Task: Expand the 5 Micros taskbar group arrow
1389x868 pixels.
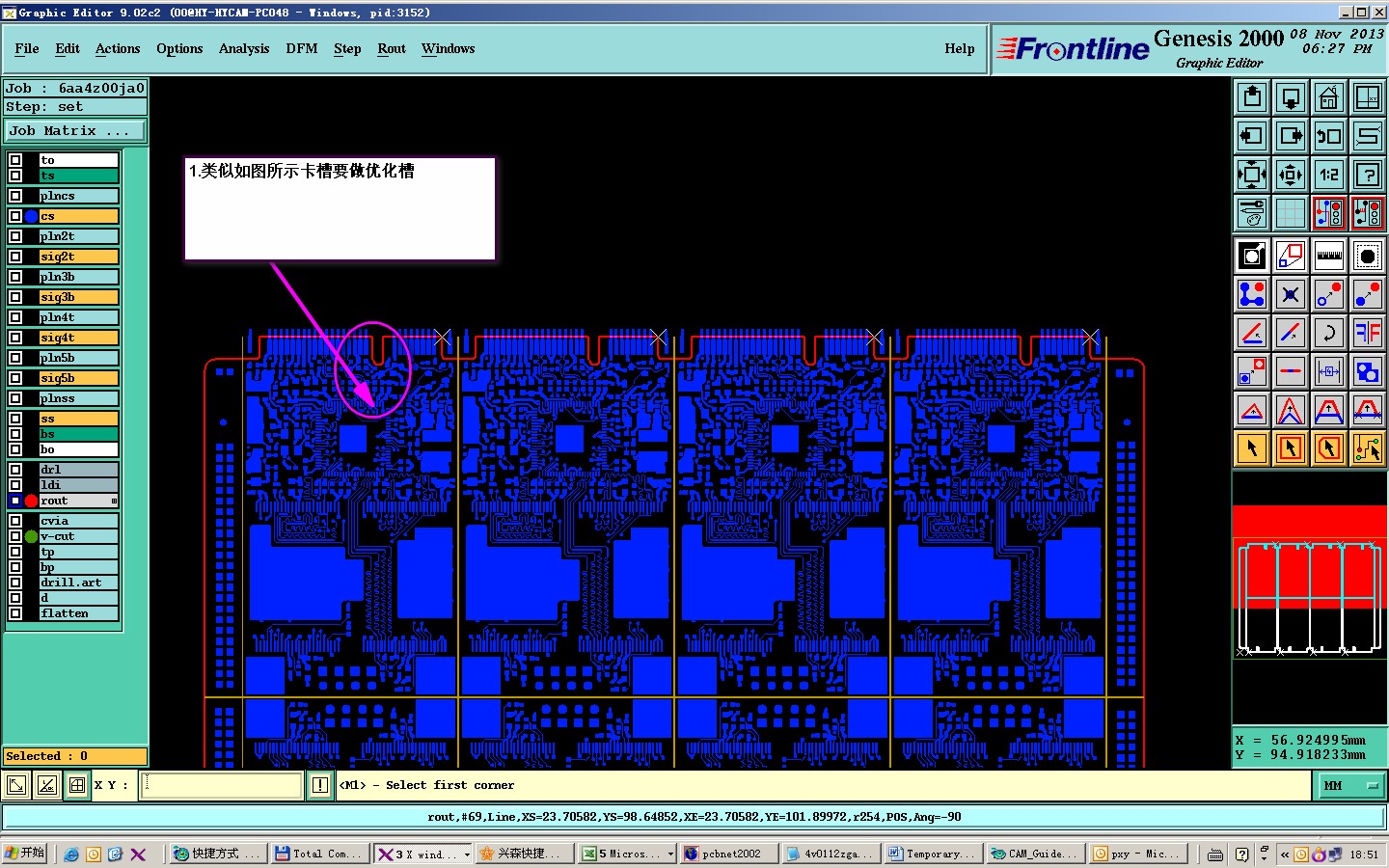Action: (x=670, y=854)
